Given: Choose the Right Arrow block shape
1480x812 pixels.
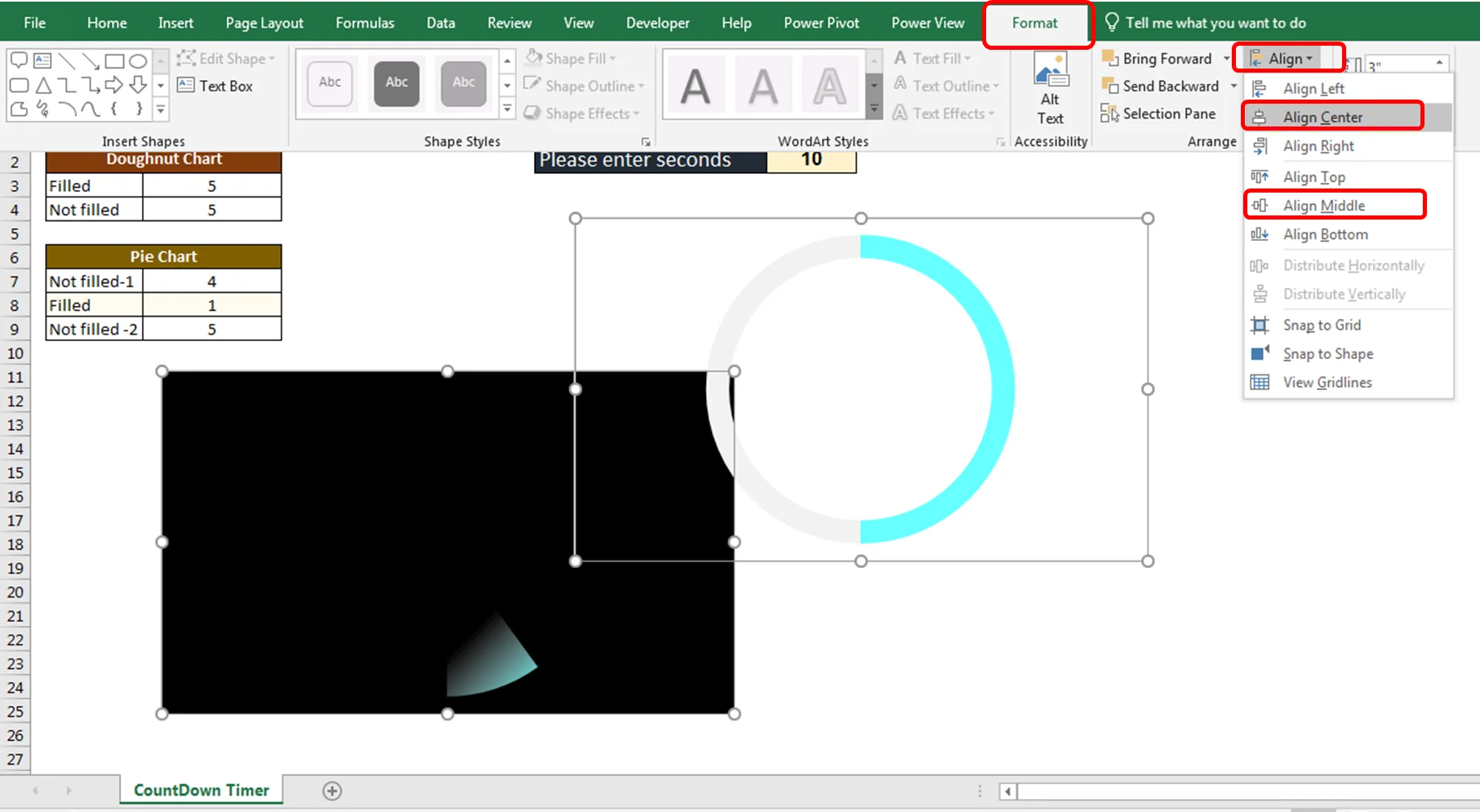Looking at the screenshot, I should 114,85.
